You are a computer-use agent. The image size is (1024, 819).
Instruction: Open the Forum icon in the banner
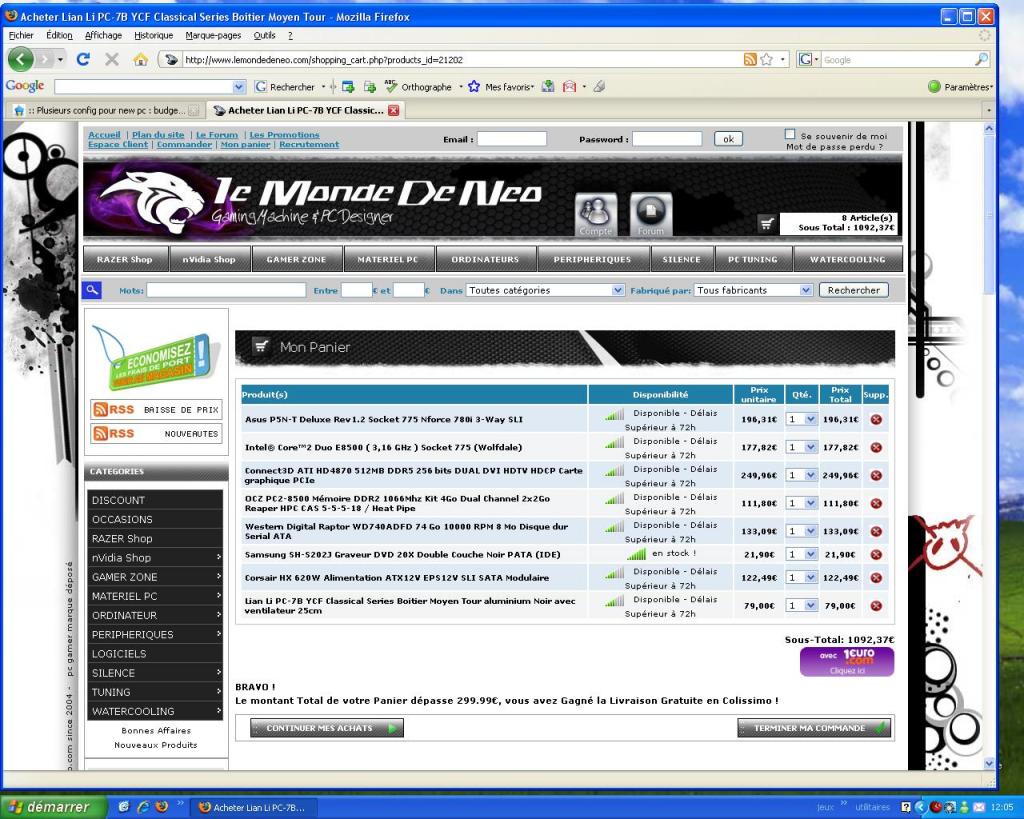point(650,214)
